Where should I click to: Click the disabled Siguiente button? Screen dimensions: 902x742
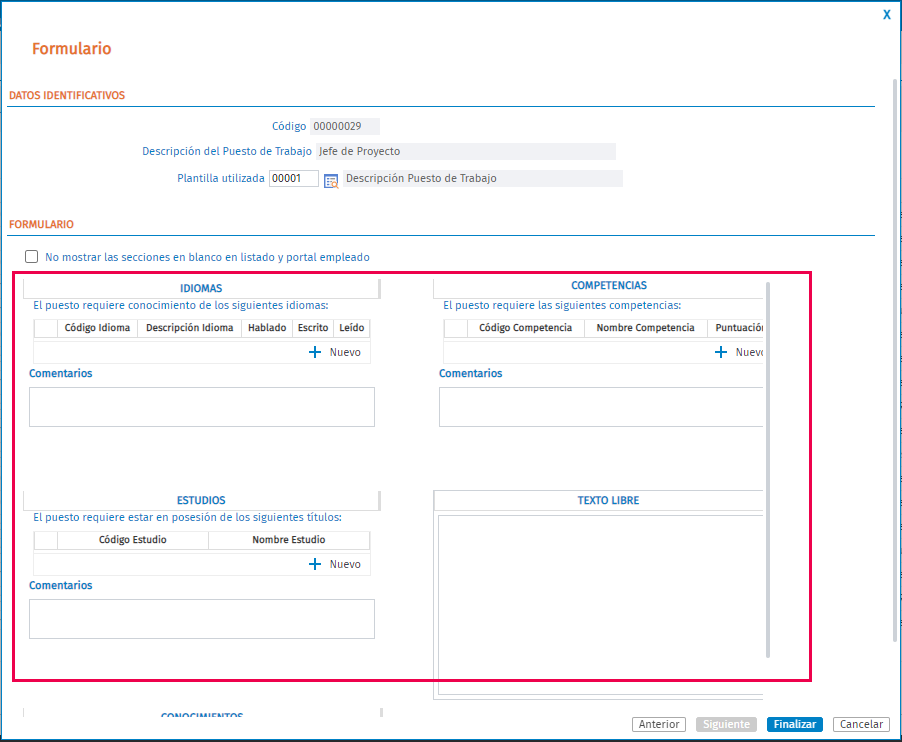pos(726,724)
